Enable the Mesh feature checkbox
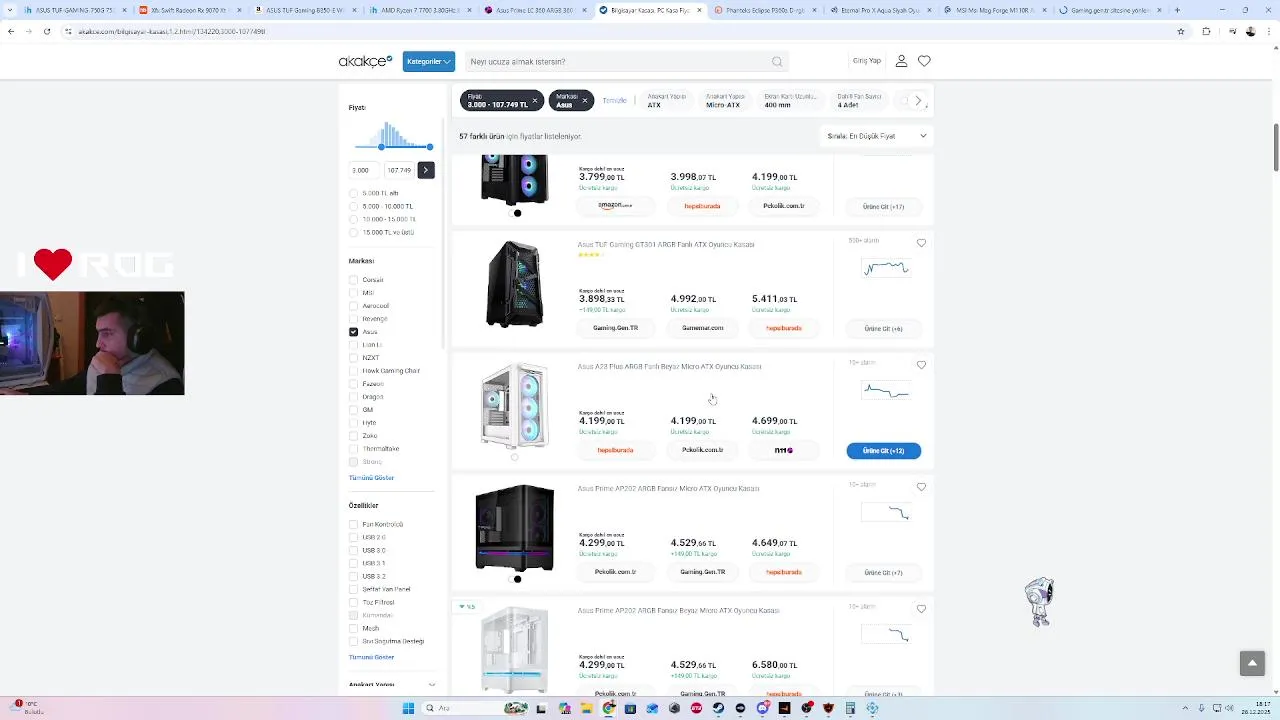 [353, 628]
